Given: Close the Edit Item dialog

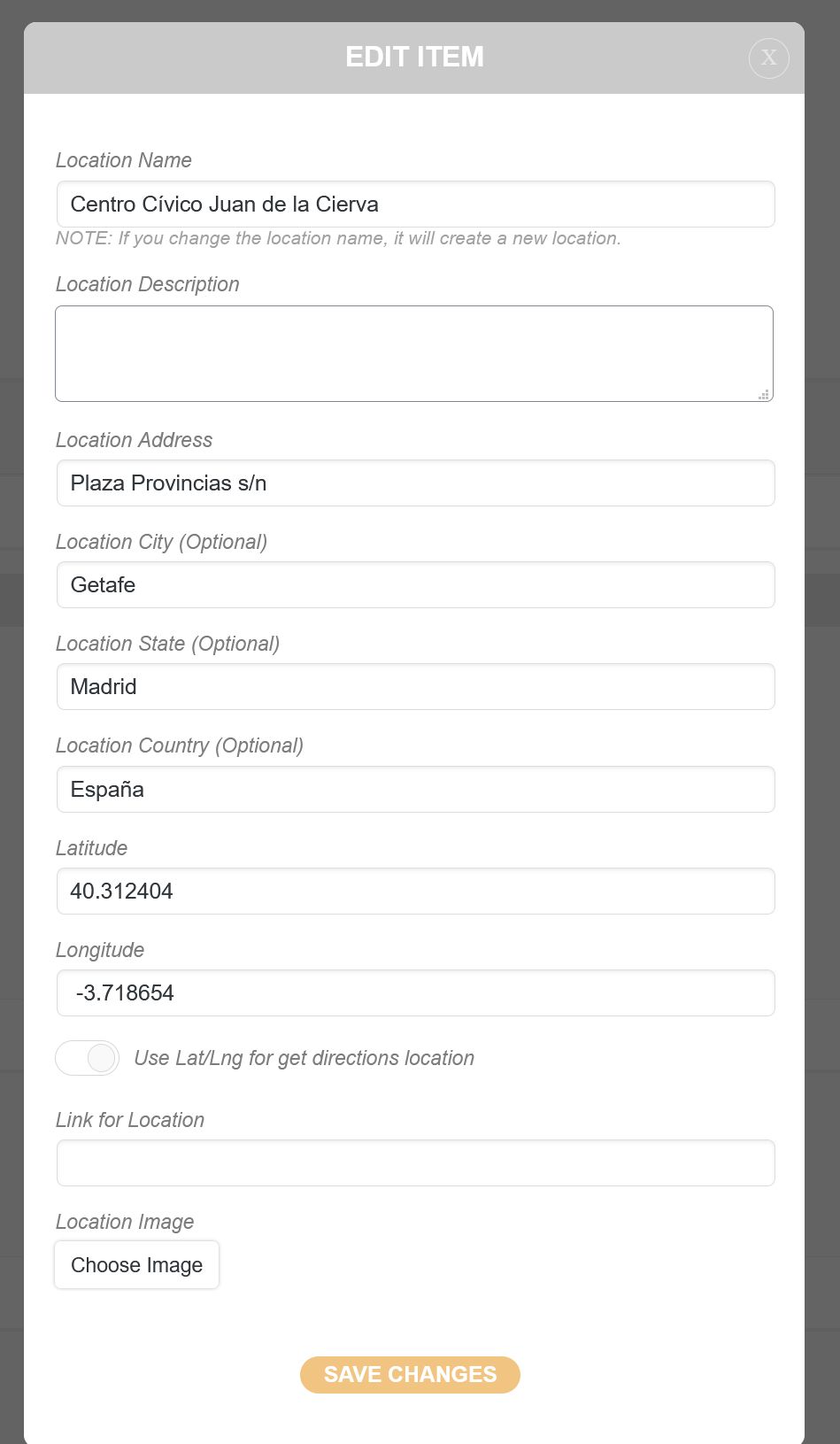Looking at the screenshot, I should pyautogui.click(x=768, y=58).
